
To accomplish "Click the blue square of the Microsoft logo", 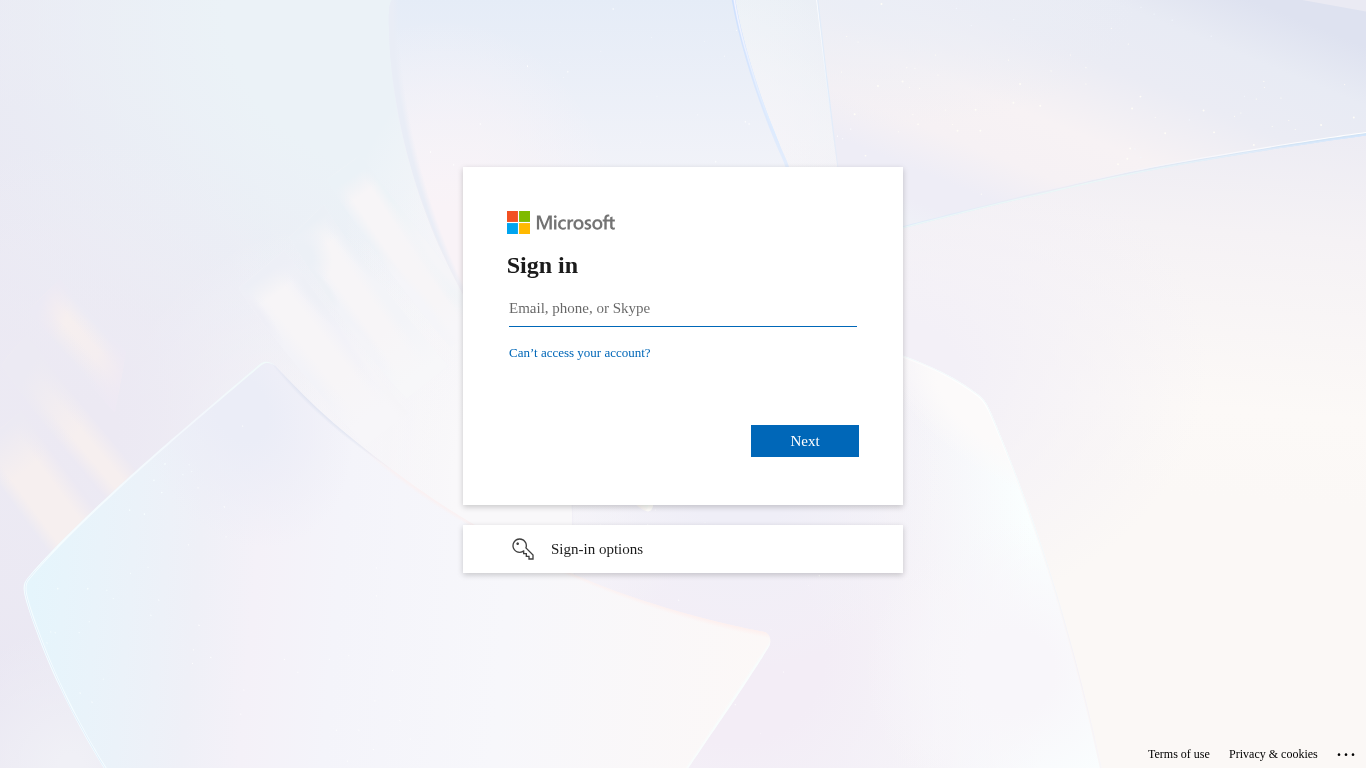I will [512, 228].
